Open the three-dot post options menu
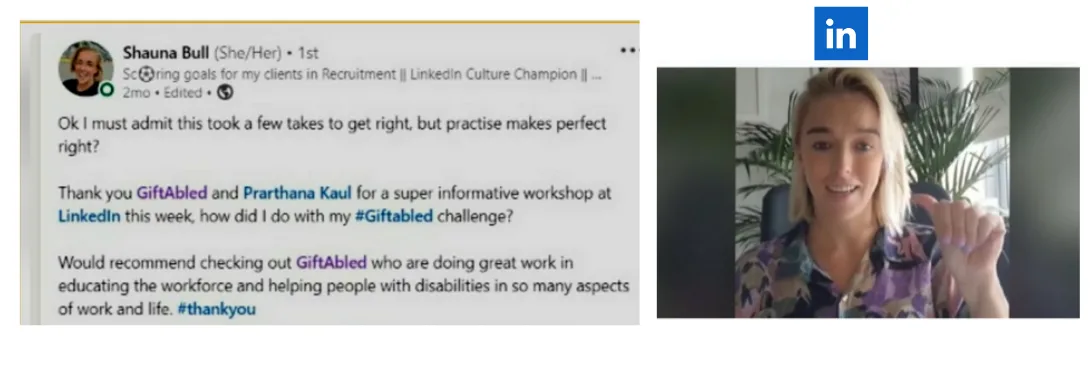This screenshot has height=370, width=1090. [628, 50]
